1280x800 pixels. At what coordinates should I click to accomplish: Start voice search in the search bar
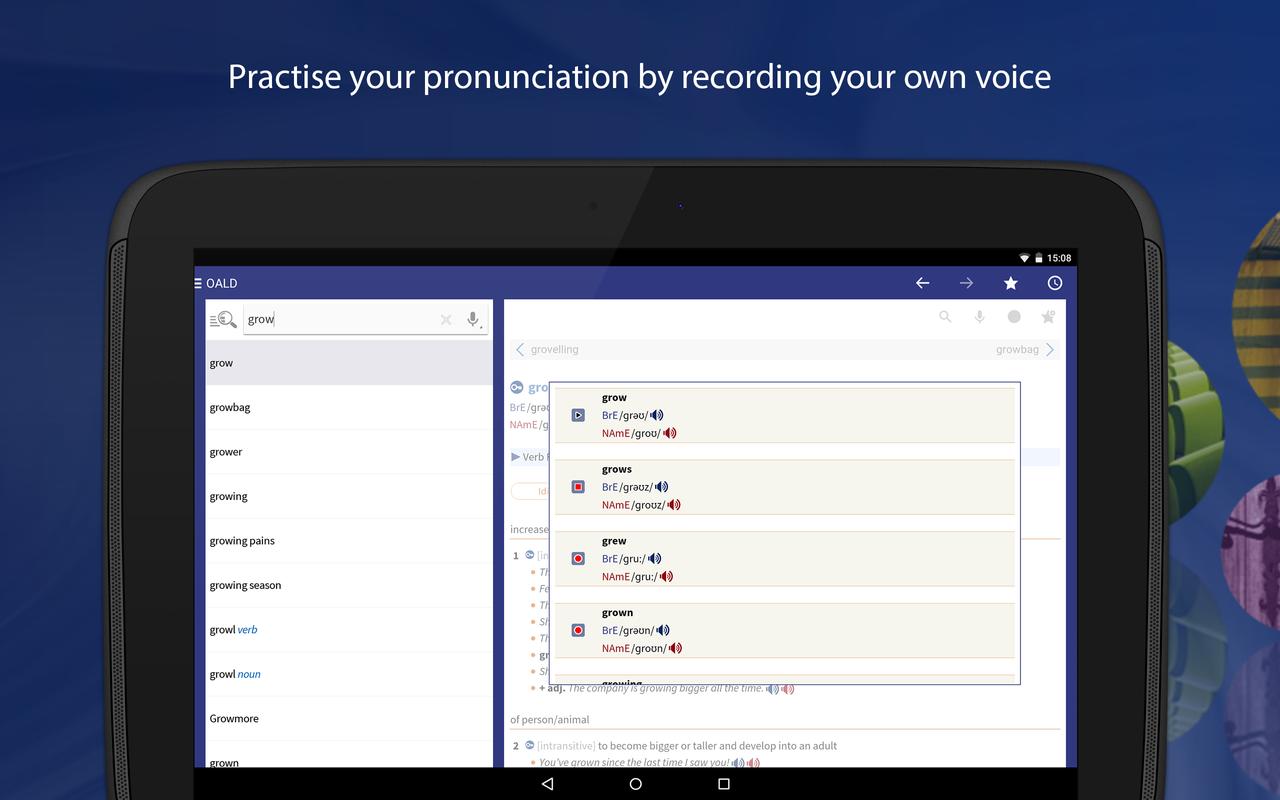(474, 320)
